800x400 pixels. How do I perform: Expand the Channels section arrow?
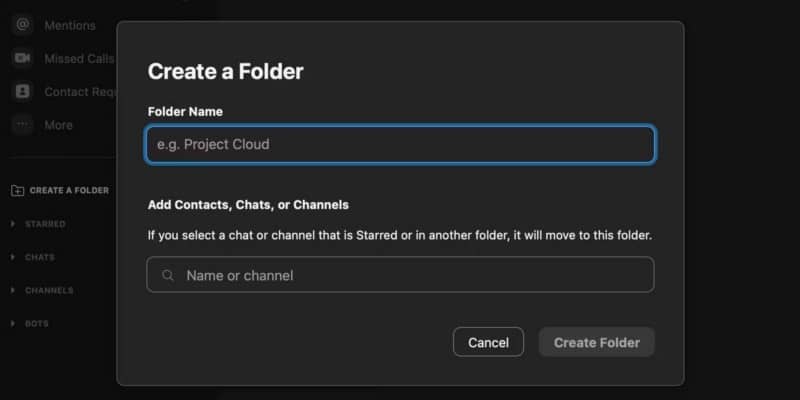[x=13, y=291]
